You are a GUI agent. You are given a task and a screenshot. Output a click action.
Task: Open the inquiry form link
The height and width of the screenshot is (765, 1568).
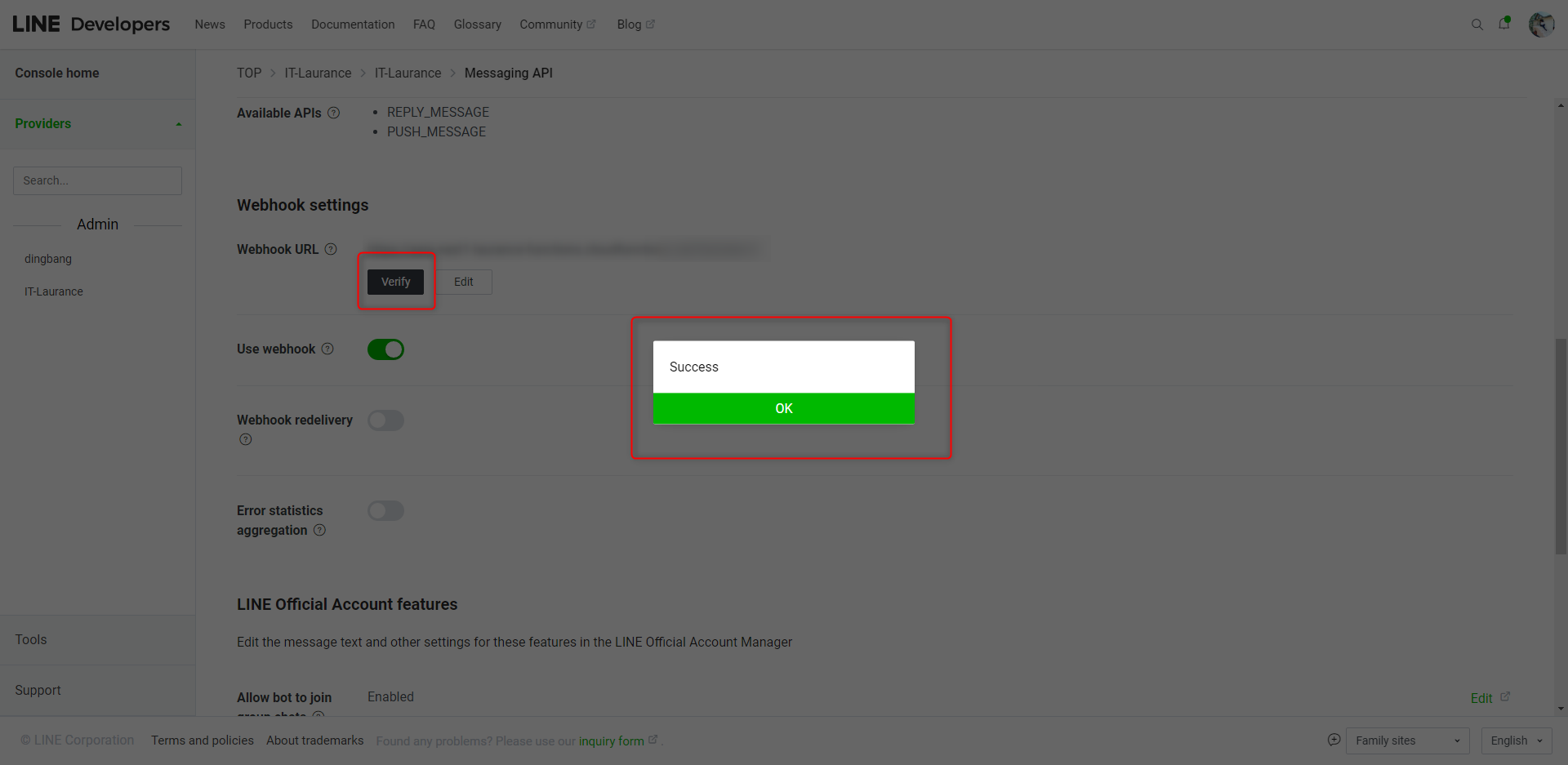612,741
